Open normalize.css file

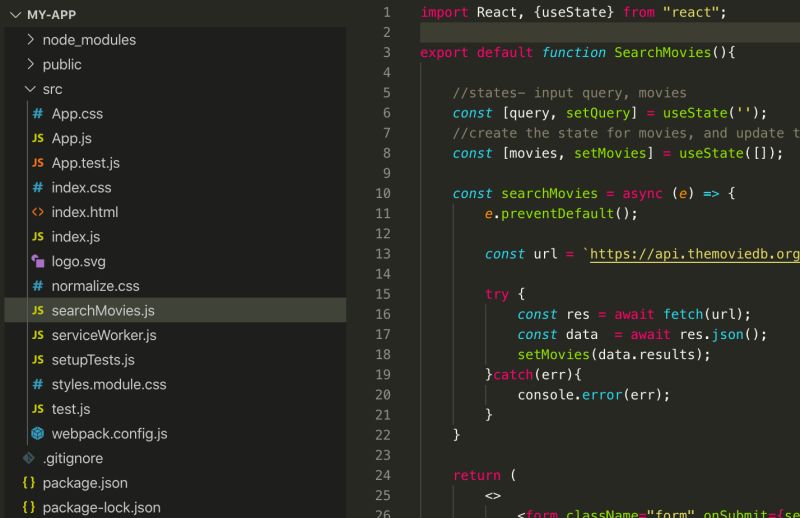[x=95, y=286]
